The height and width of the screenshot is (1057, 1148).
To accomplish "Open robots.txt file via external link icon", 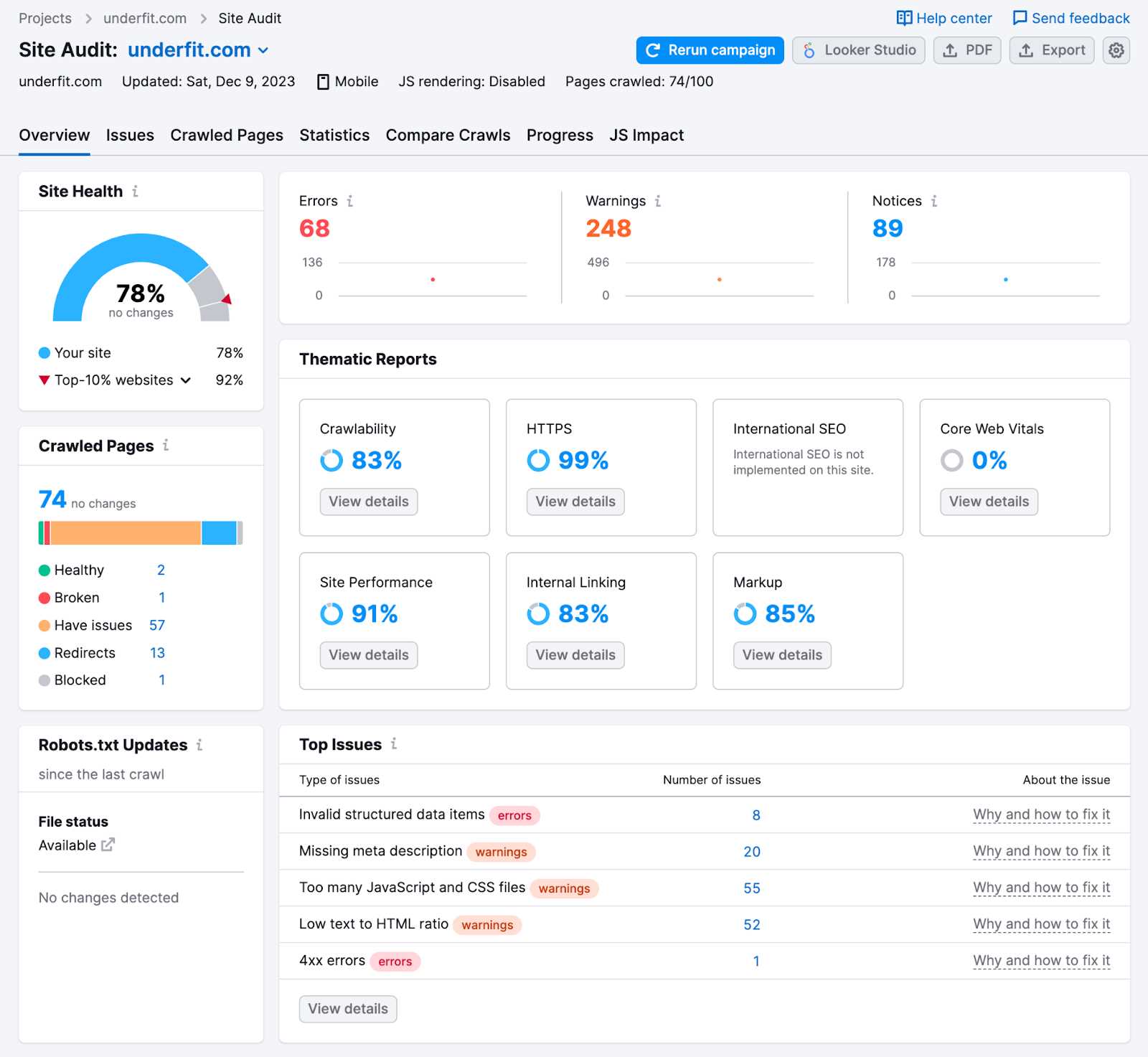I will [x=108, y=845].
